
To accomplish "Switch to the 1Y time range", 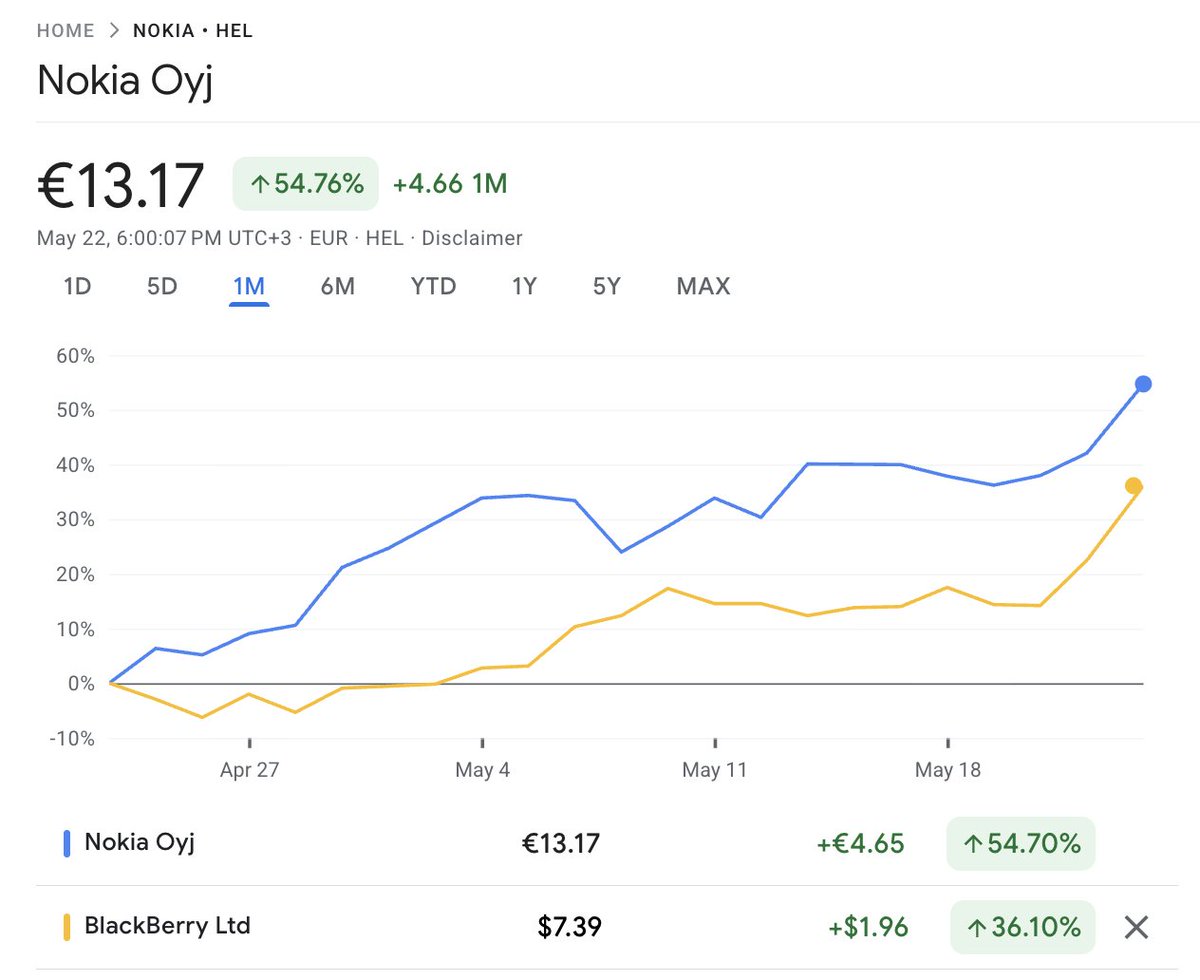I will click(525, 287).
